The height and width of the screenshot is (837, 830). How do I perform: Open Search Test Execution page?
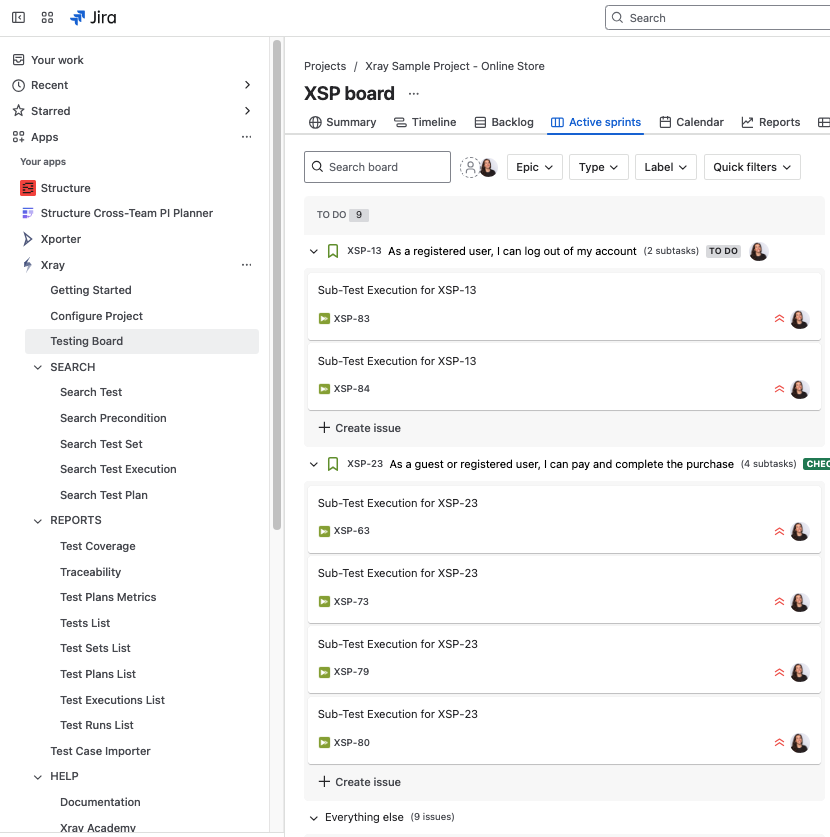(x=118, y=469)
